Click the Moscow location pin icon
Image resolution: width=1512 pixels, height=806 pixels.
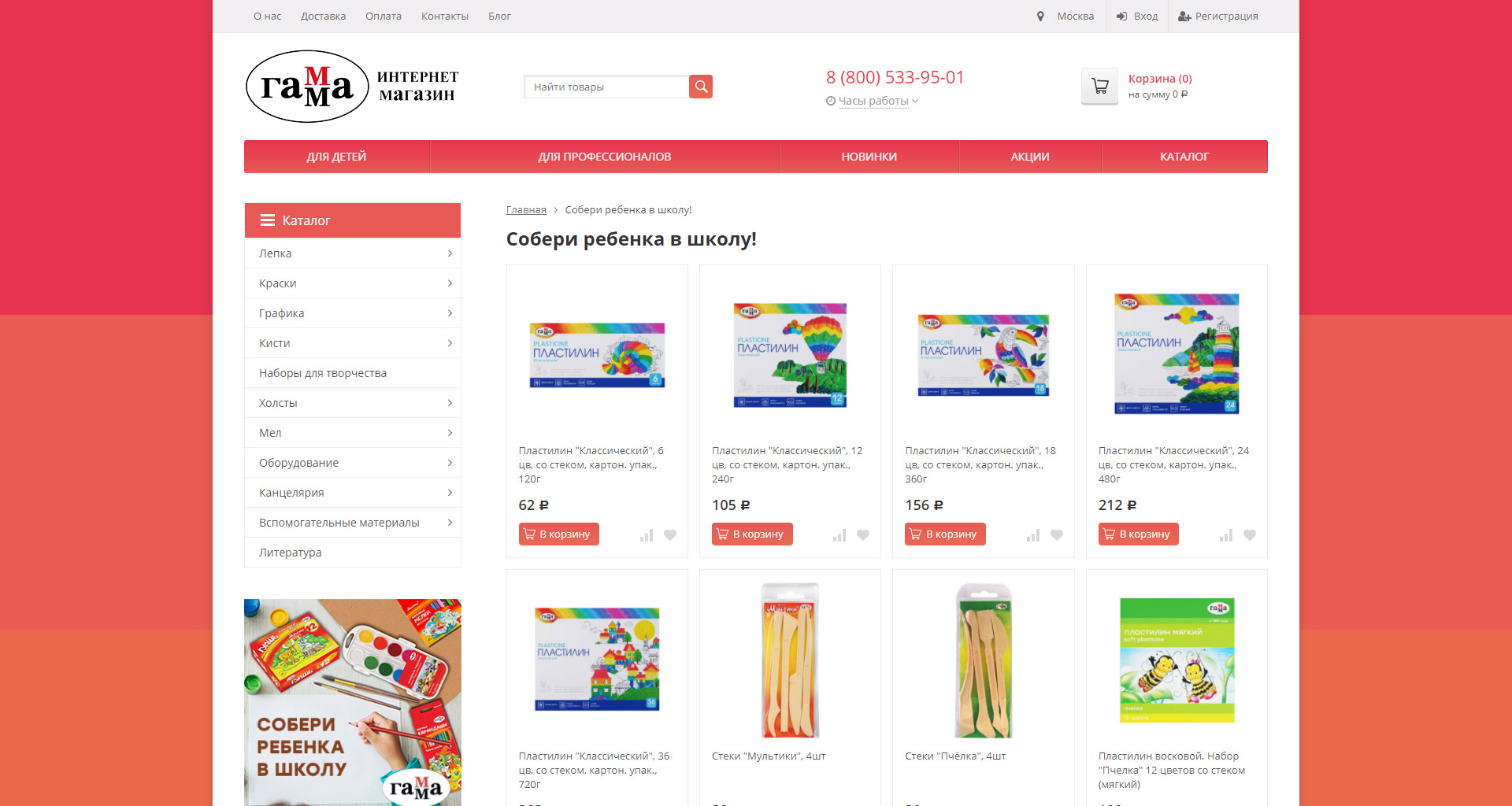click(x=1040, y=16)
